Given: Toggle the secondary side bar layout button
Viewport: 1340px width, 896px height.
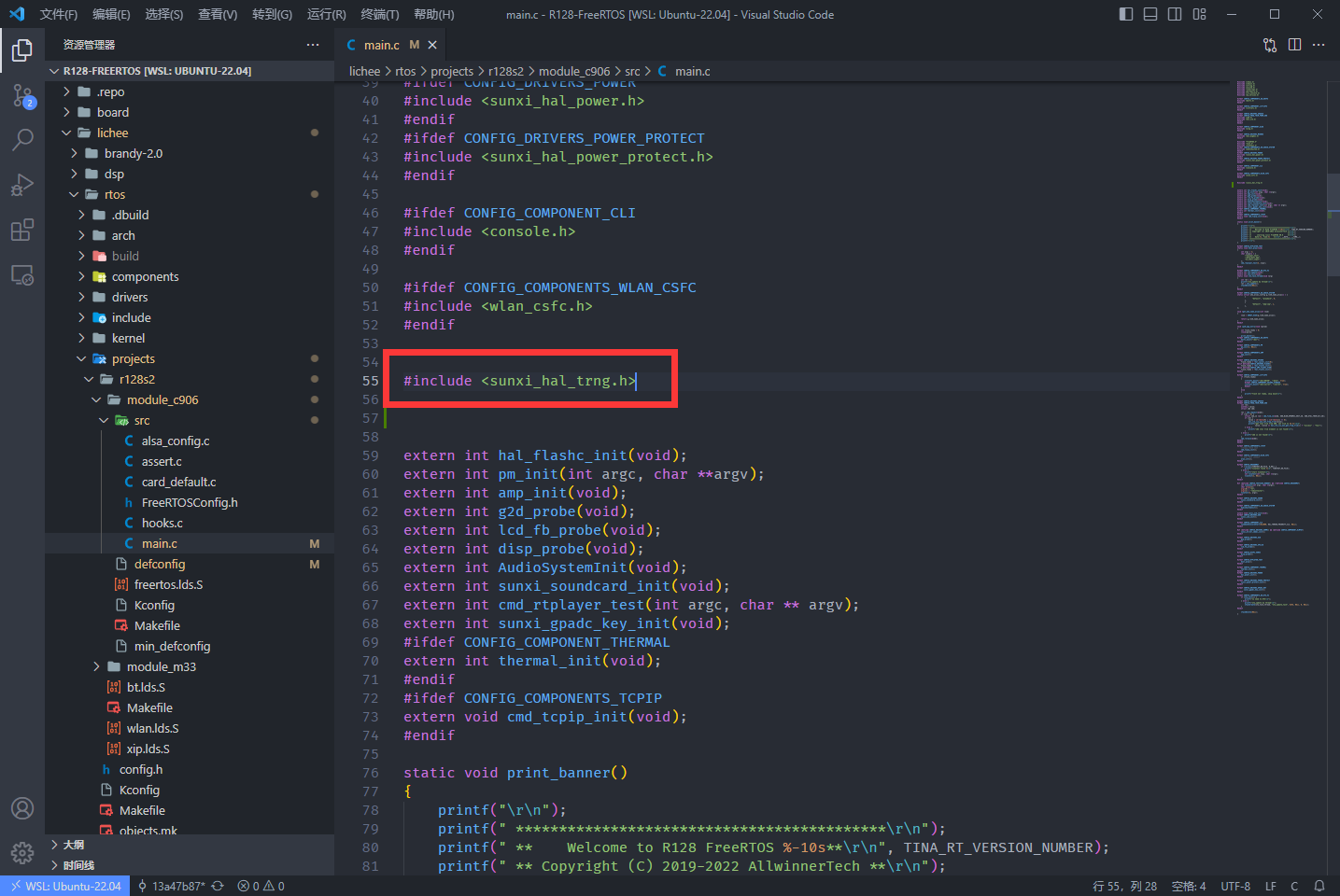Looking at the screenshot, I should tap(1175, 14).
